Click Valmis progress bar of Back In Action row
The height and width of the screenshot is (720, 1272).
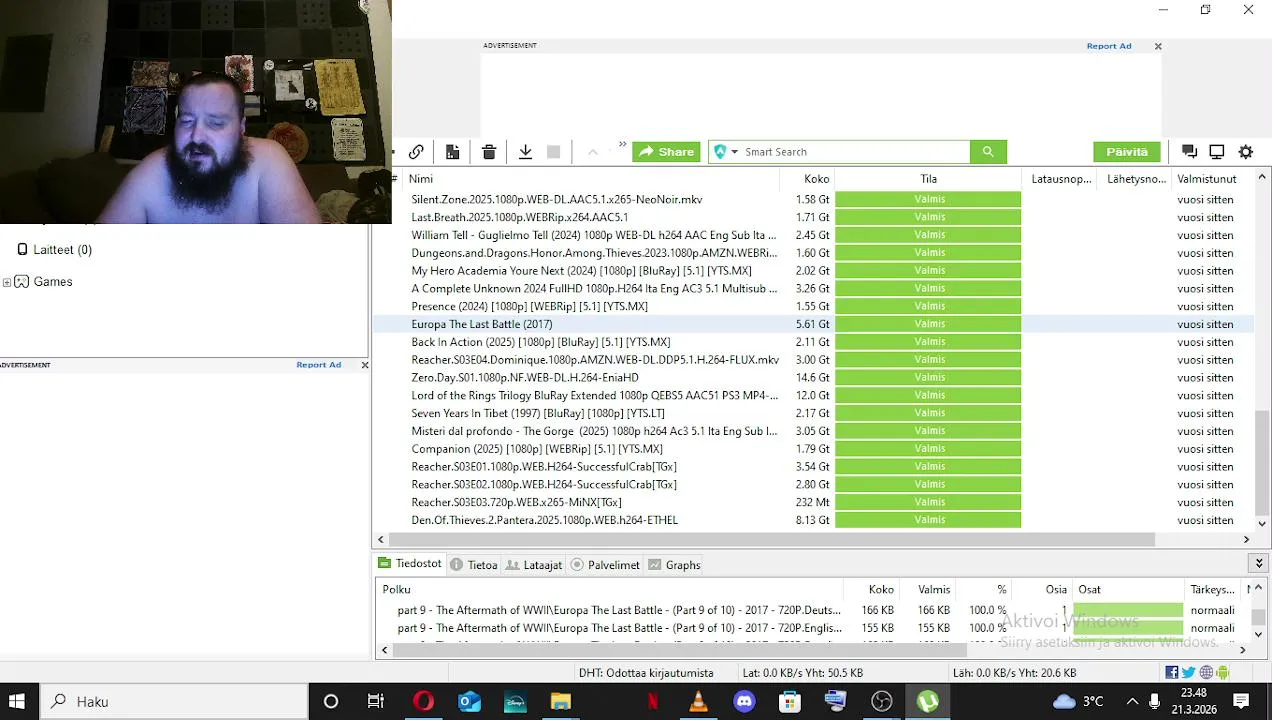[x=928, y=342]
